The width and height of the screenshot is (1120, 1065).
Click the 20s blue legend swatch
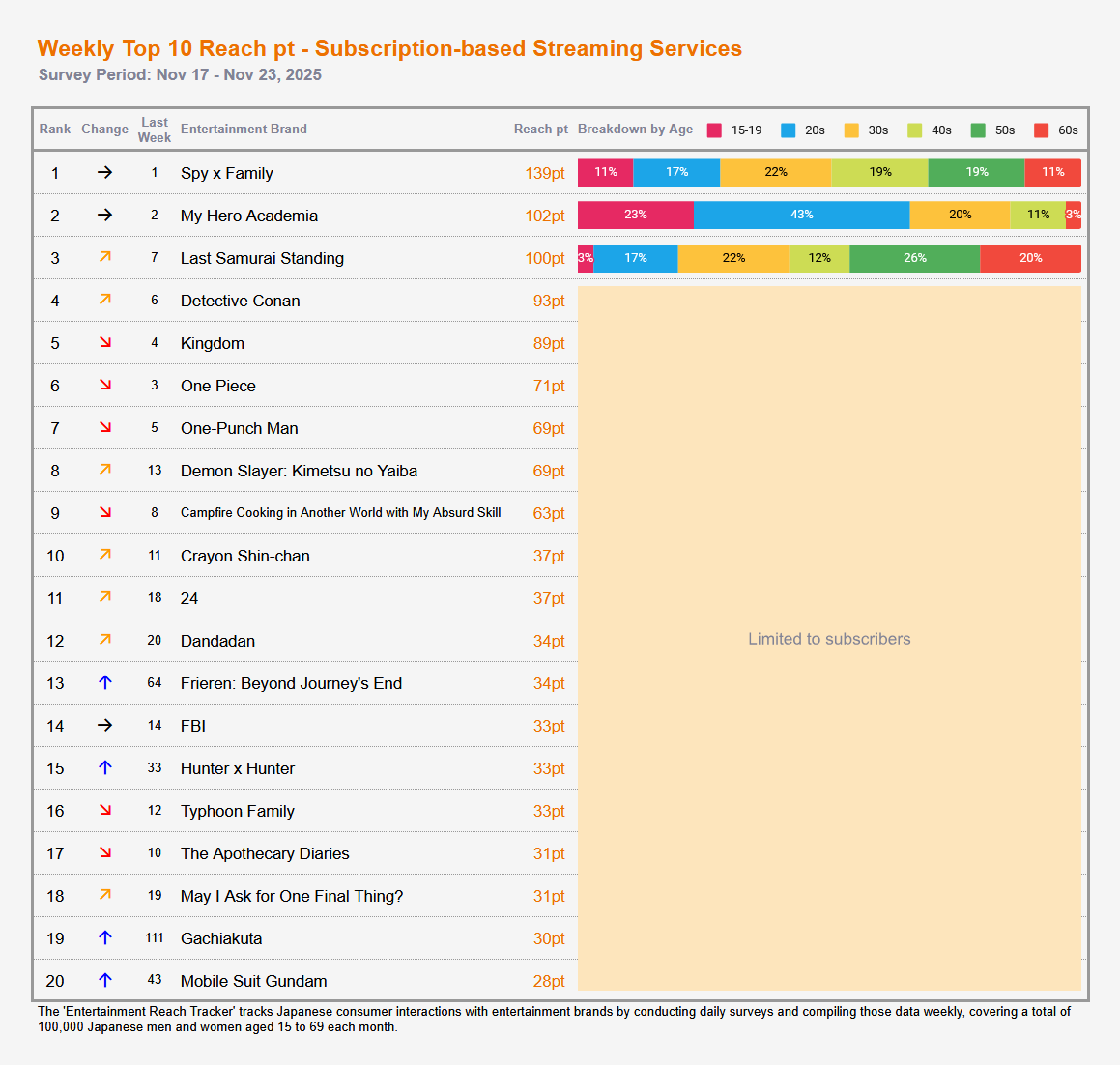click(x=788, y=130)
